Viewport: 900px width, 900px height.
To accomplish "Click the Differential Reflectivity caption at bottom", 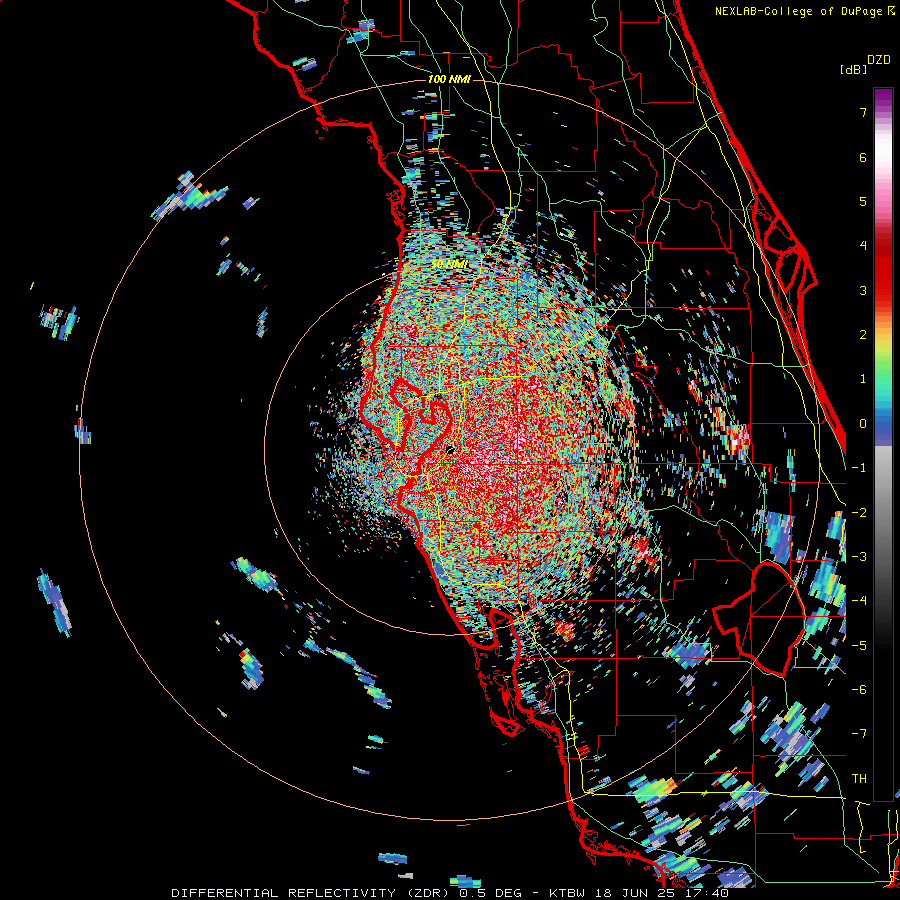I will pyautogui.click(x=450, y=893).
